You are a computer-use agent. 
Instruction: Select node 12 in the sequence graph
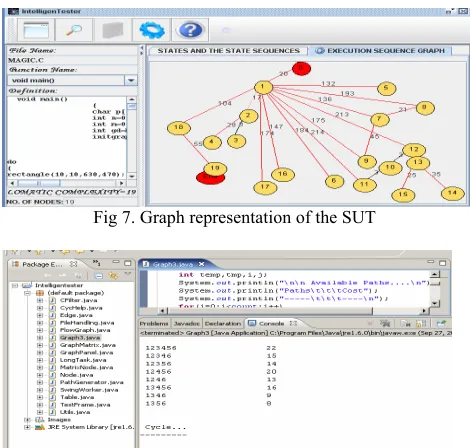[x=414, y=150]
